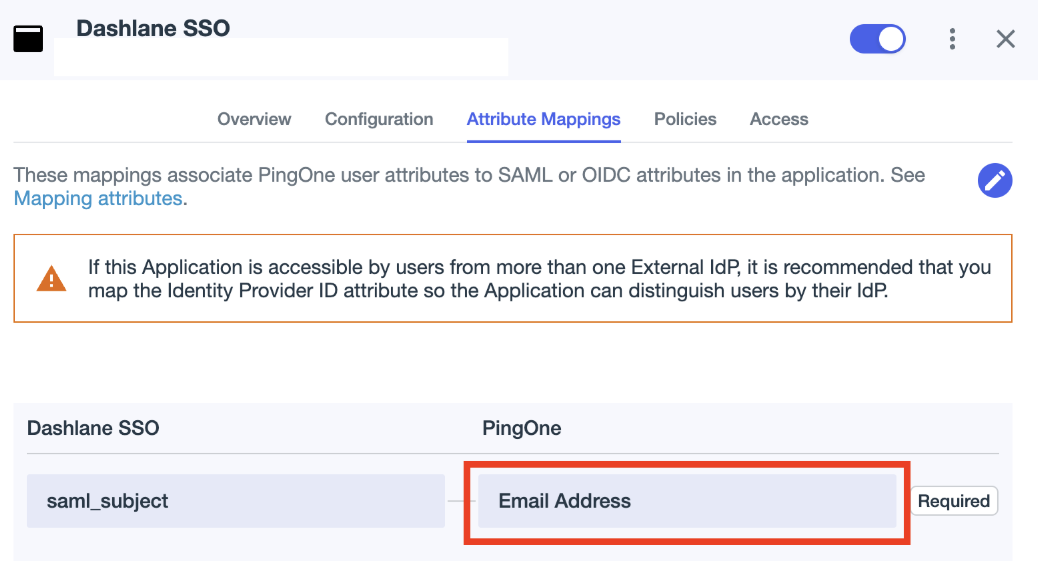Click the Dashlane SSO panel title

[153, 28]
